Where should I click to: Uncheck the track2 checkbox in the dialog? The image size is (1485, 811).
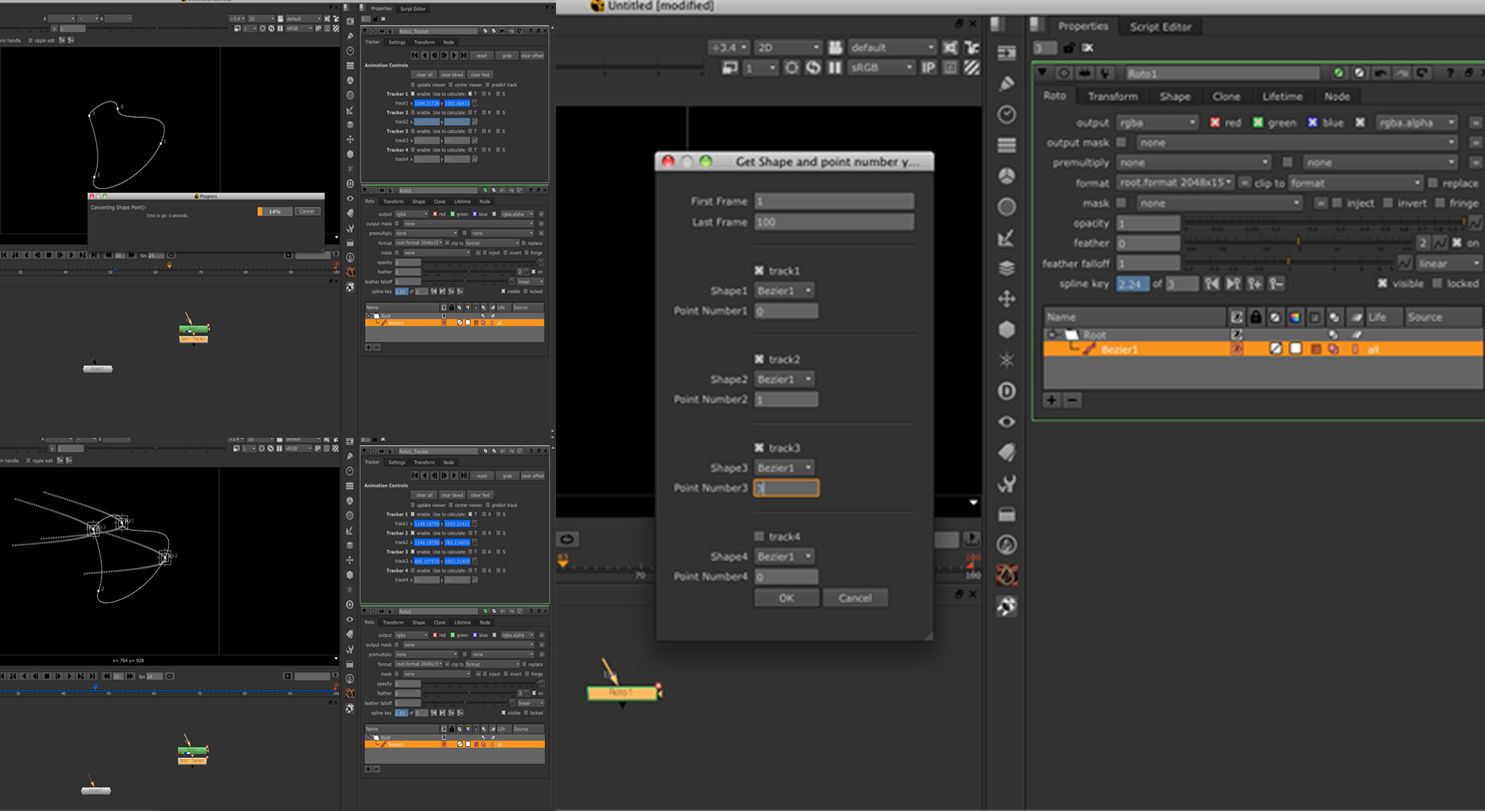tap(759, 359)
